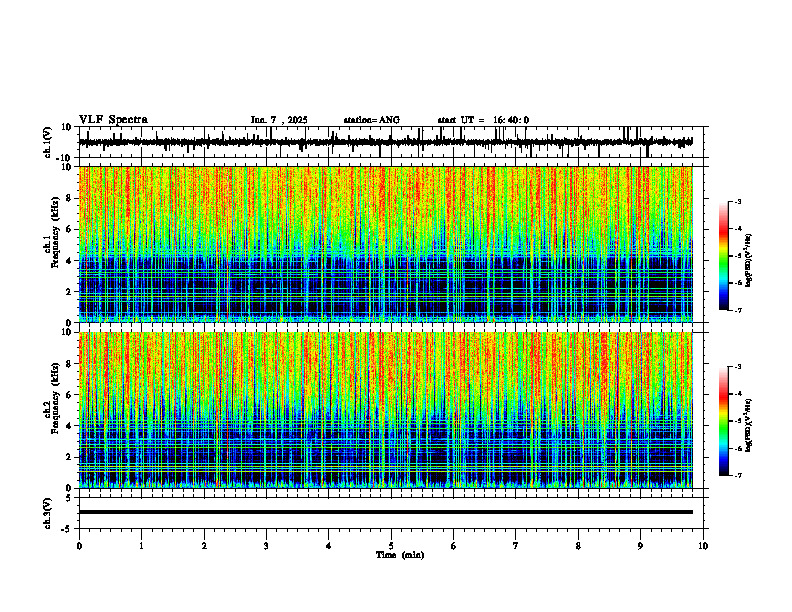Screen dimensions: 792x612
Task: Click the "VLF Spectra" plot title
Action: pos(113,120)
